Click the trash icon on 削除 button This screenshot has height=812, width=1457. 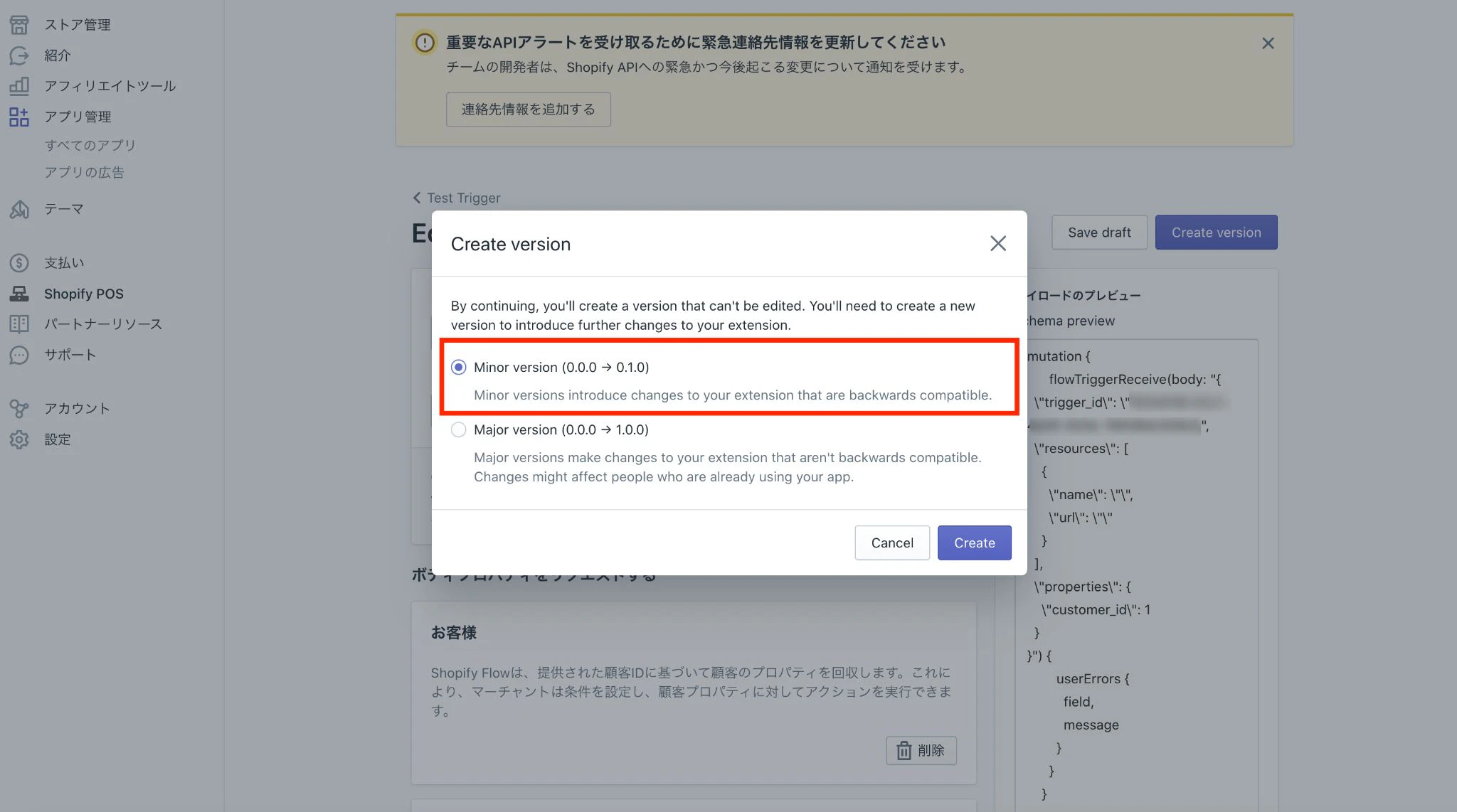tap(904, 751)
